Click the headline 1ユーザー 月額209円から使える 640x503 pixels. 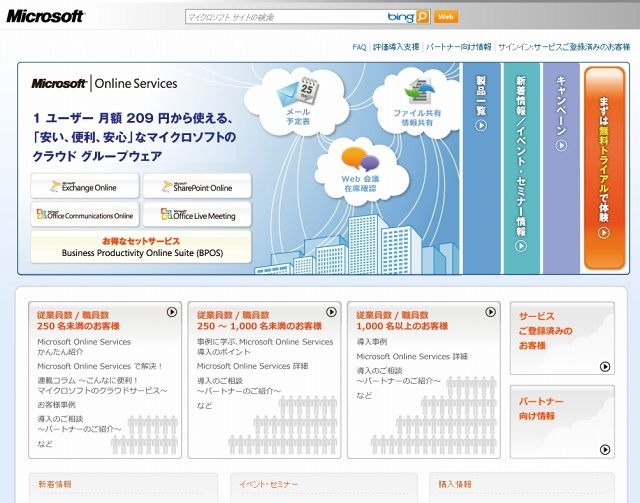(133, 118)
